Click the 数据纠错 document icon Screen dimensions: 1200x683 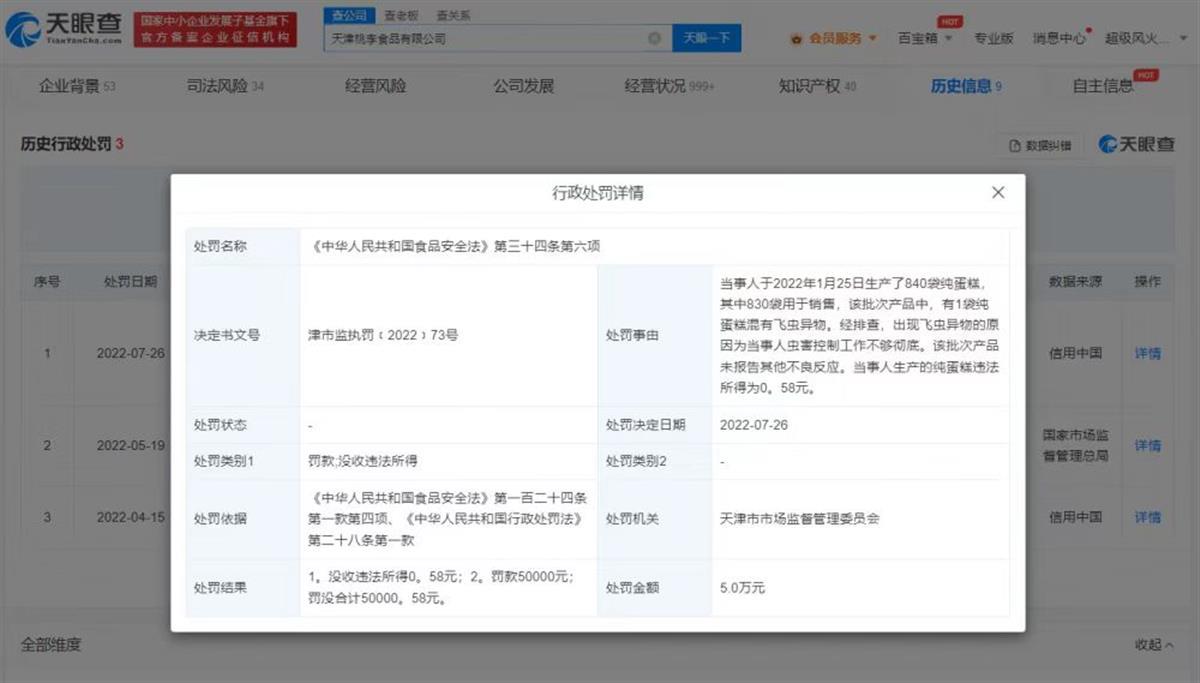(x=1015, y=145)
